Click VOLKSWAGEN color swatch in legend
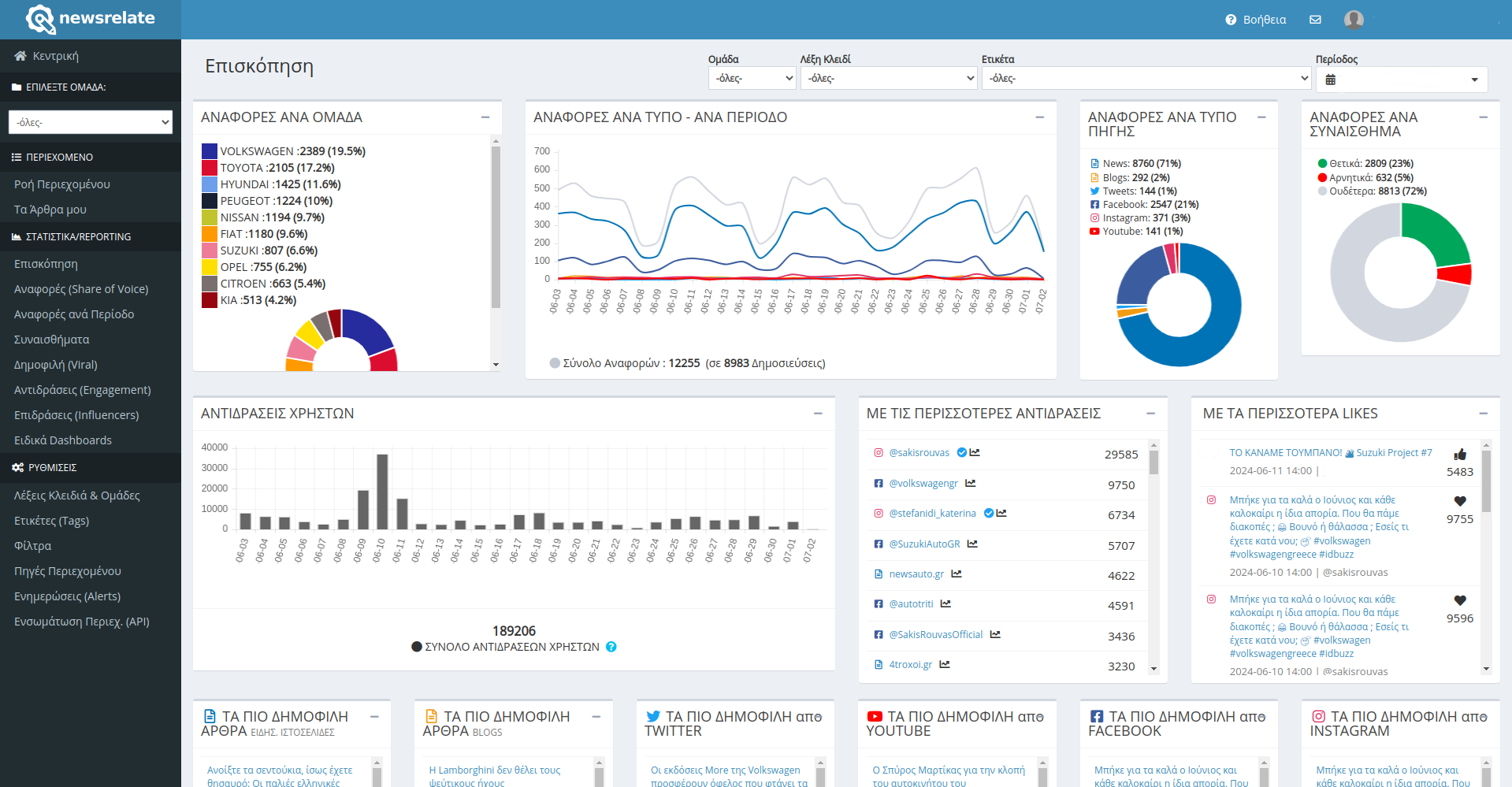The height and width of the screenshot is (787, 1512). coord(210,151)
